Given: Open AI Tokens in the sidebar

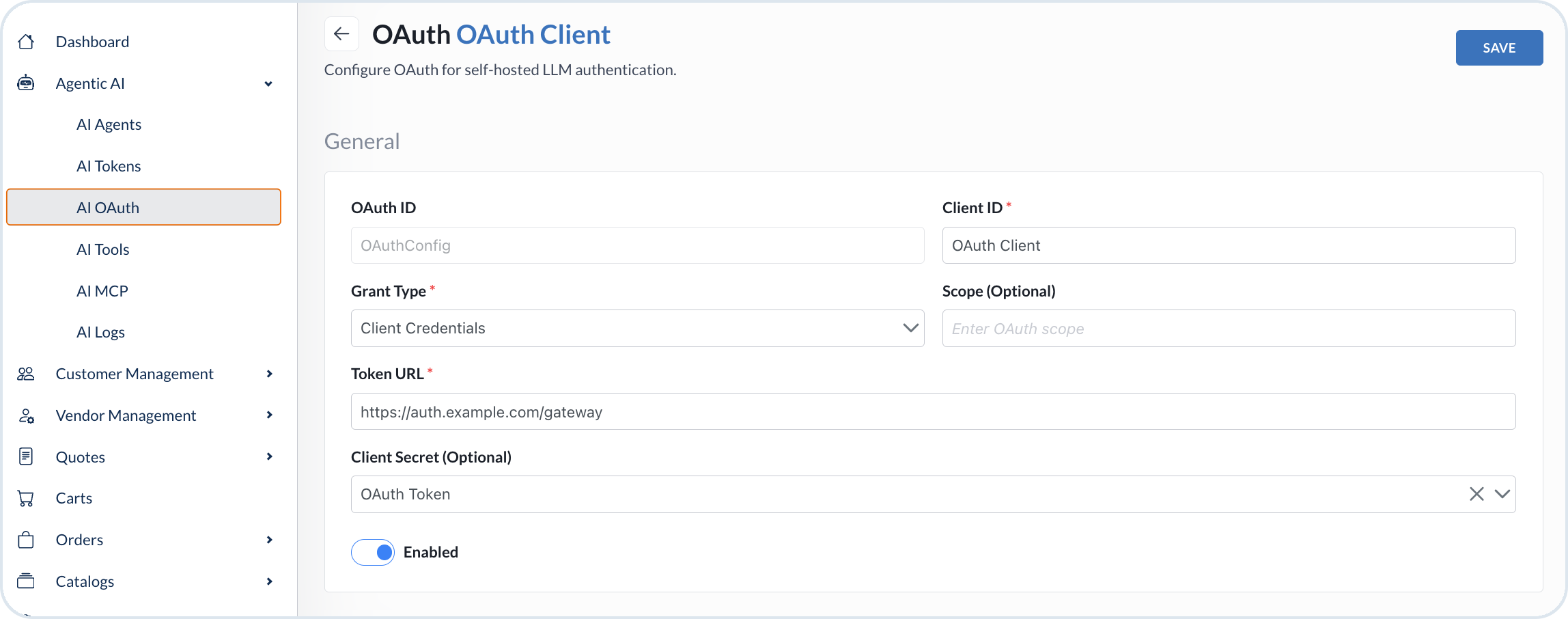Looking at the screenshot, I should pos(109,166).
